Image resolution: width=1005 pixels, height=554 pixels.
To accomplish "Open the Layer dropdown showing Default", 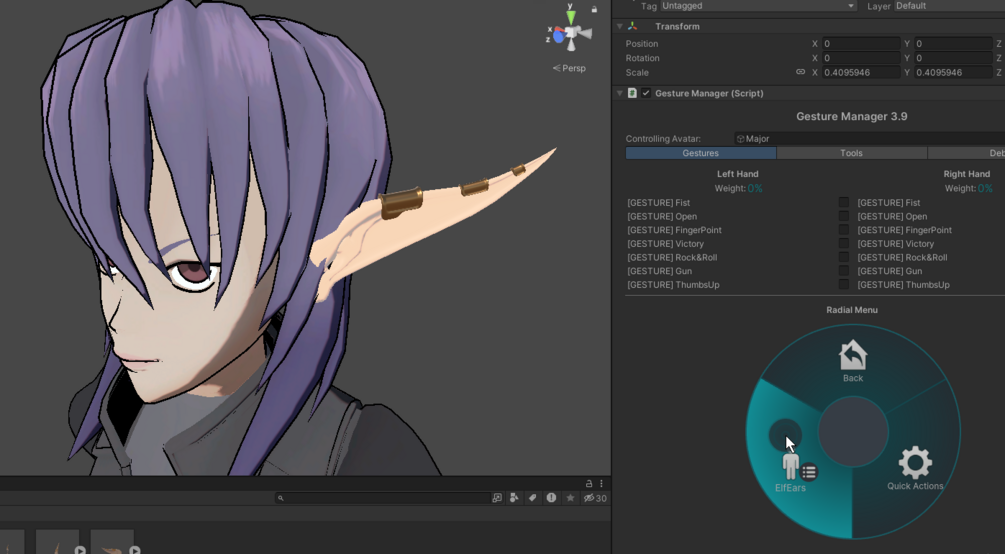I will [949, 6].
